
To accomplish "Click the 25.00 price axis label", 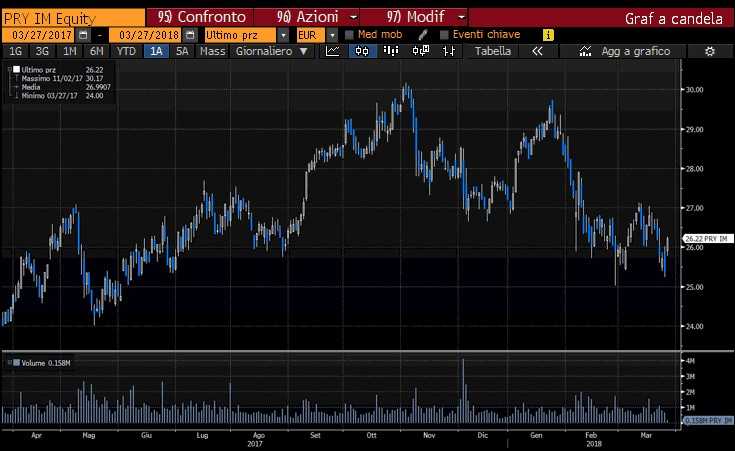I will (694, 286).
